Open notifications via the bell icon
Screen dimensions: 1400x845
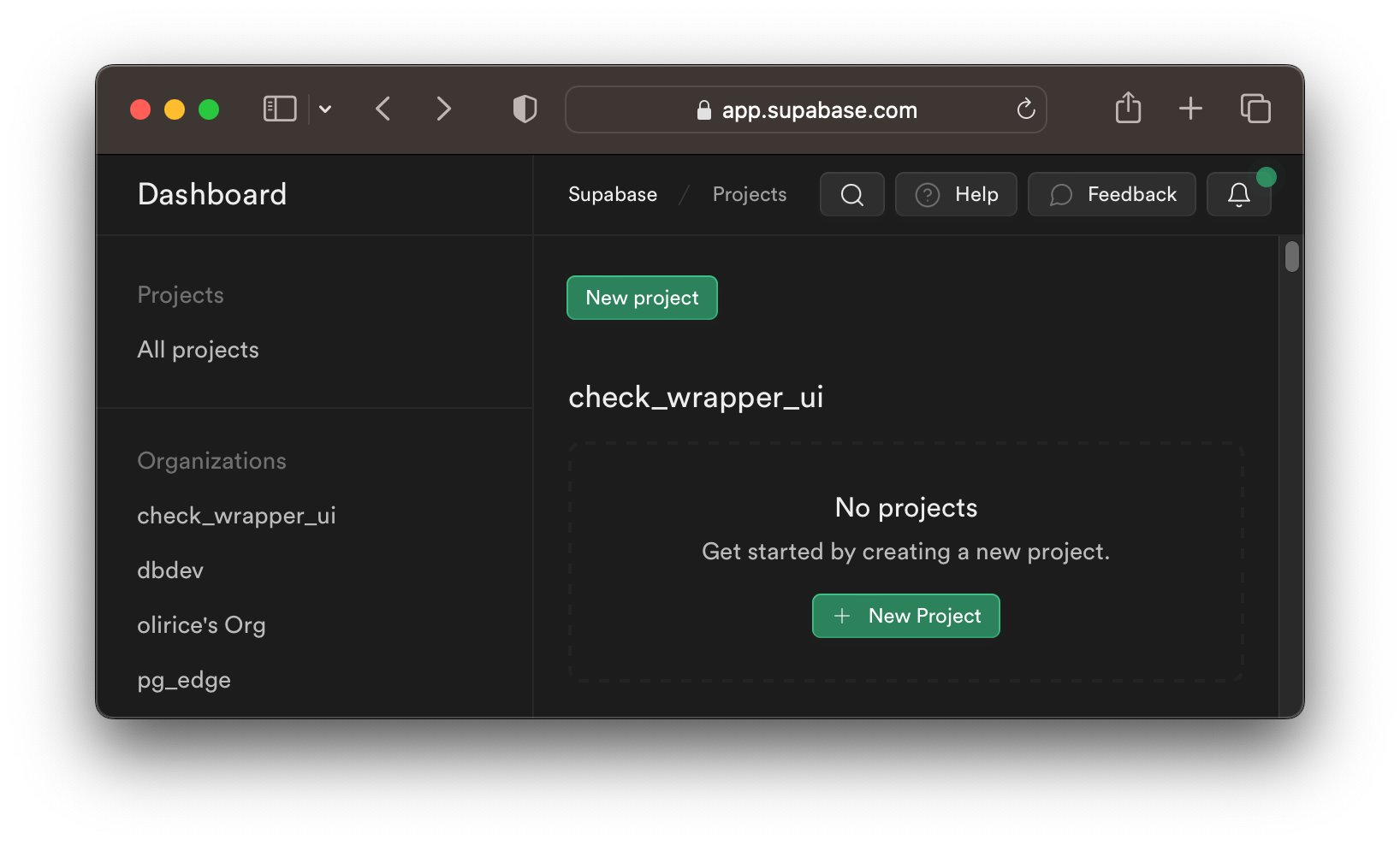point(1238,194)
